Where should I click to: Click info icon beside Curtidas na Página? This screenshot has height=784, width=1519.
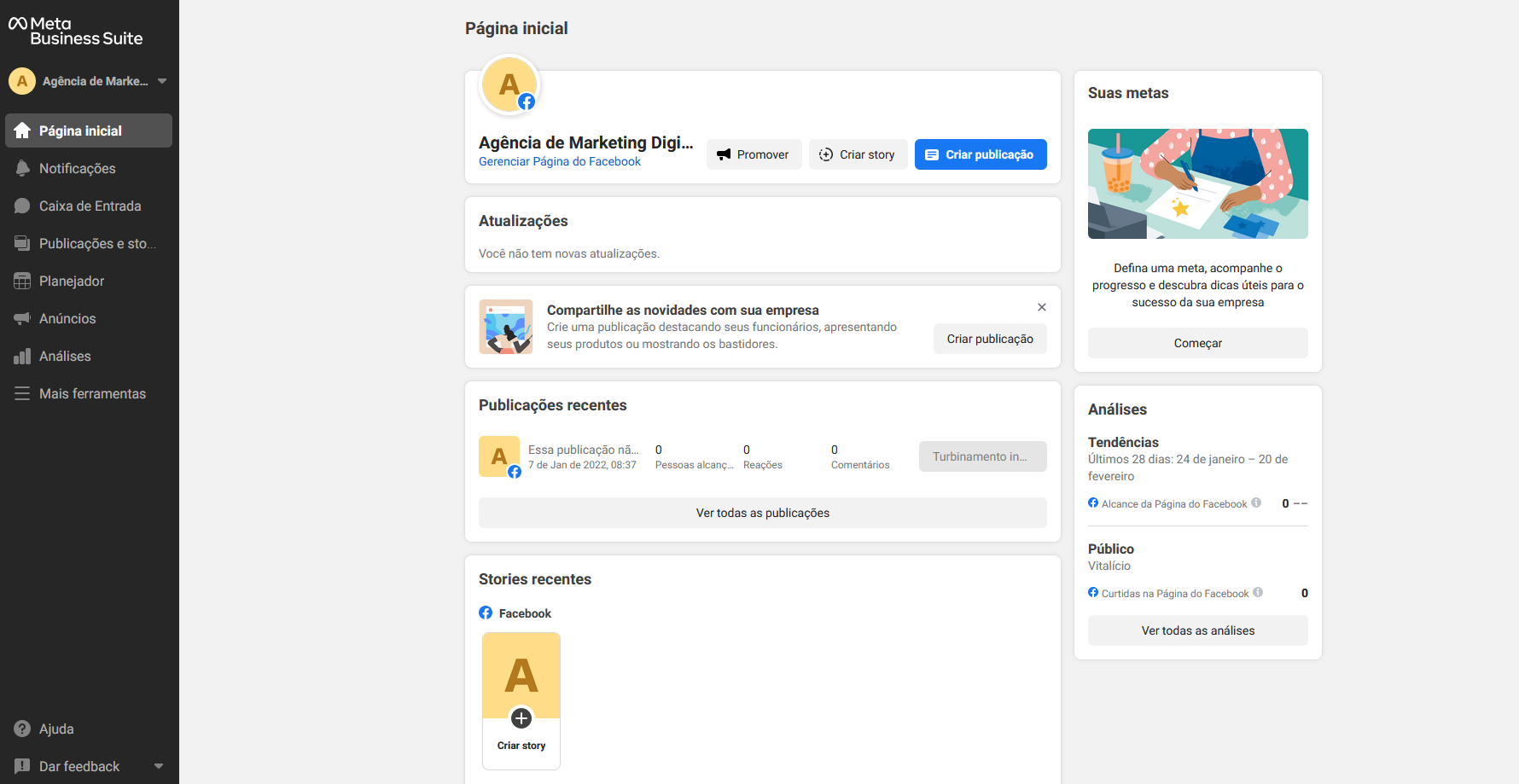click(1258, 593)
